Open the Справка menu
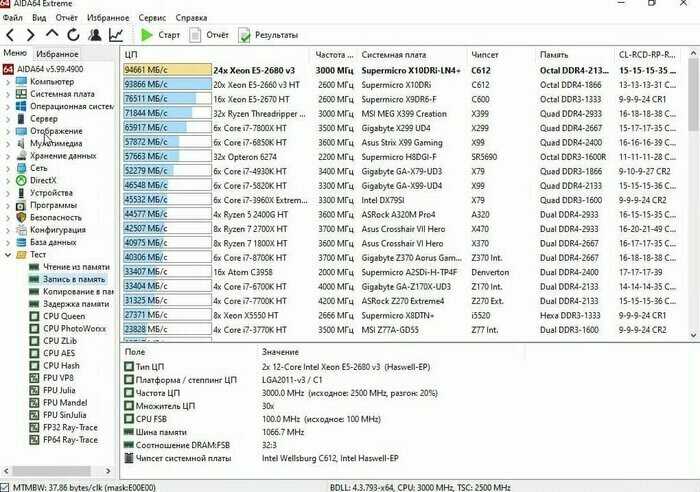700x492 pixels. [x=191, y=18]
